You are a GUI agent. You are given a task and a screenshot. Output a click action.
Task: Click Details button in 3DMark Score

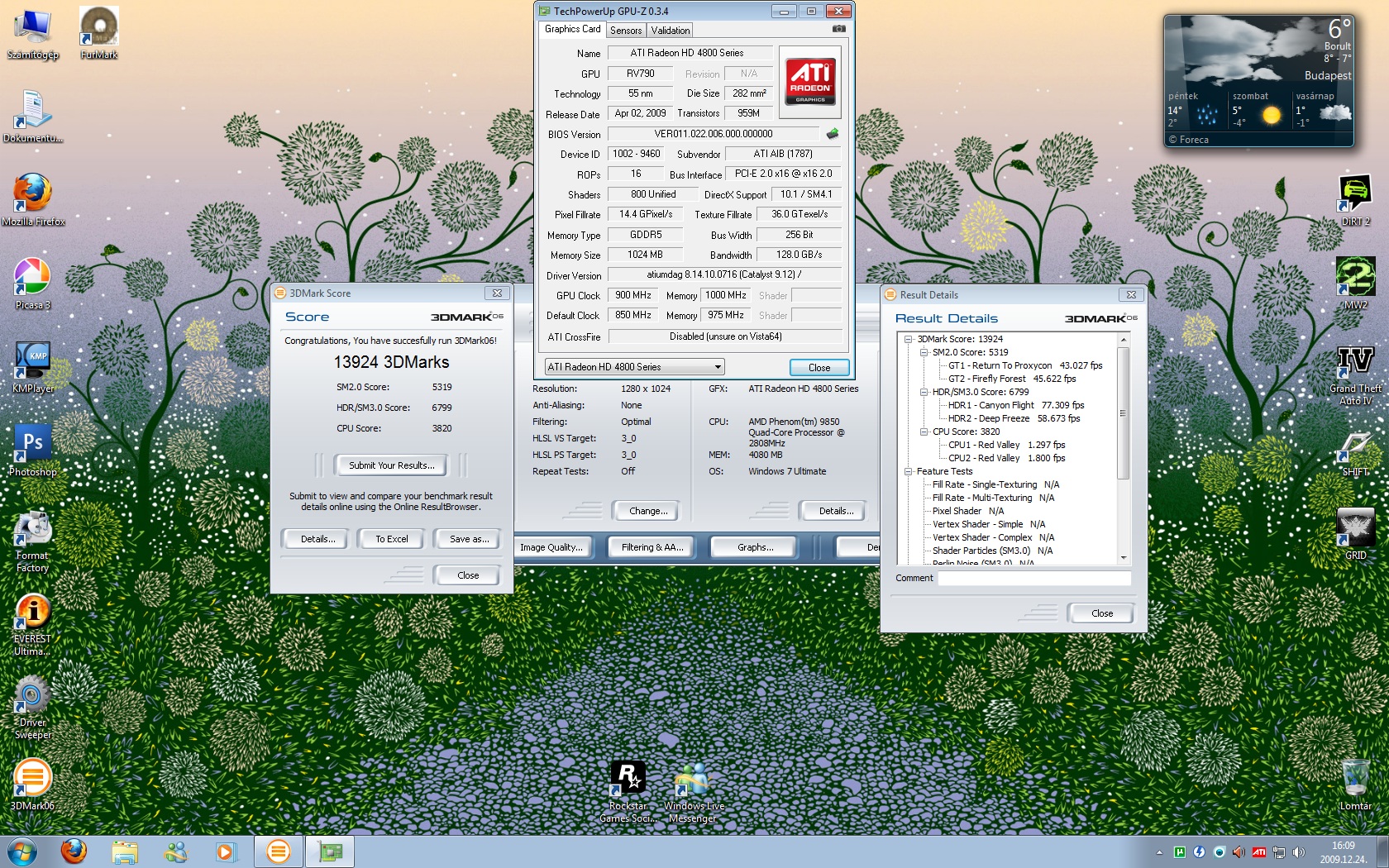click(317, 539)
